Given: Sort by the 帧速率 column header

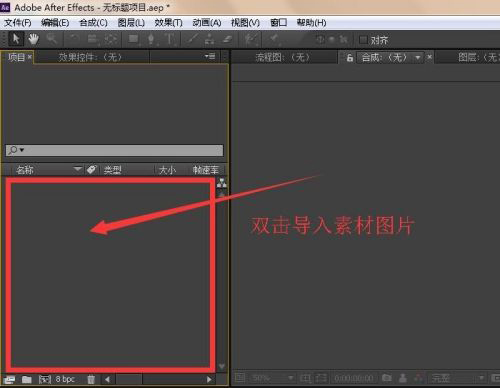Looking at the screenshot, I should [206, 170].
